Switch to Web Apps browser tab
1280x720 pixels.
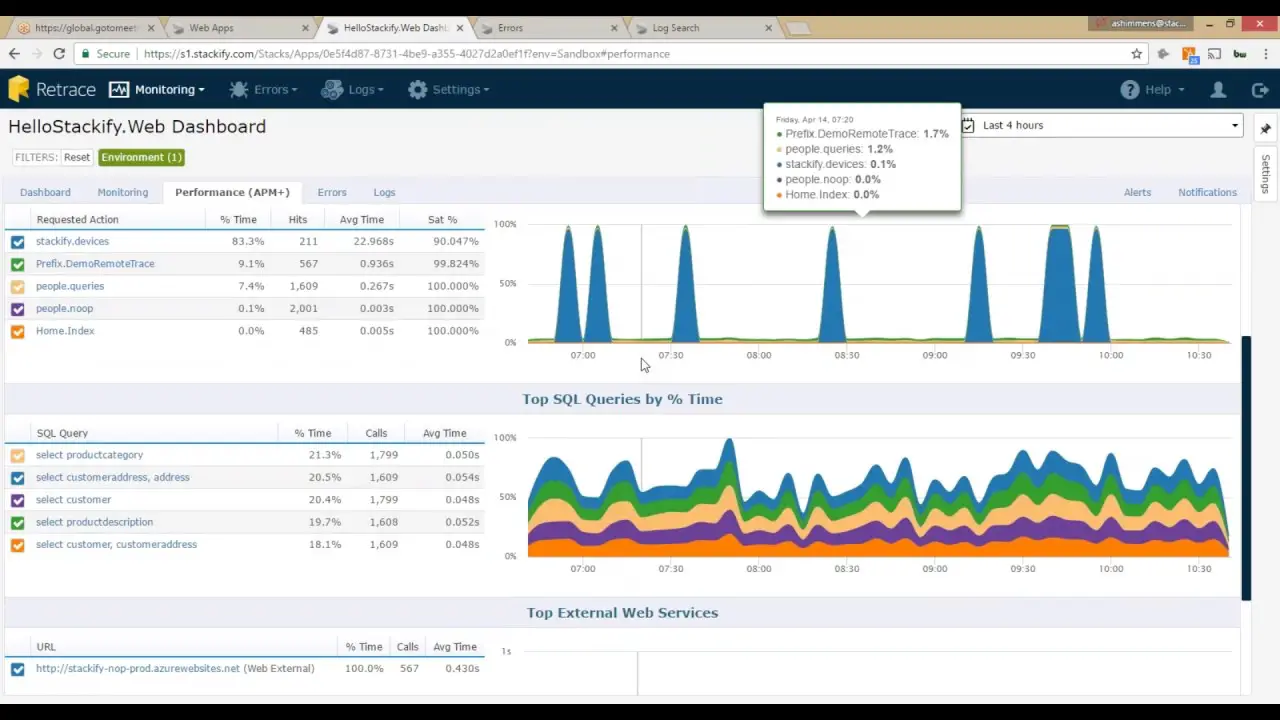coord(239,28)
